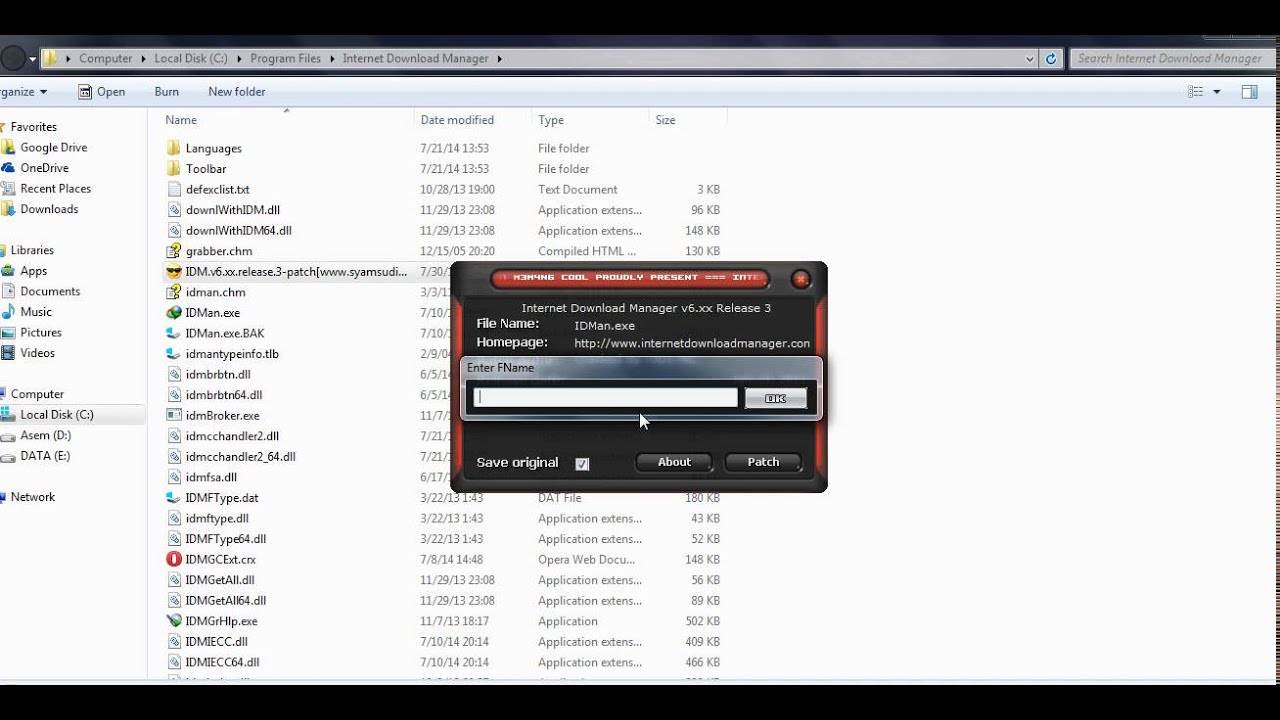This screenshot has width=1280, height=720.
Task: Expand the arrow after Program Files breadcrumb
Action: [x=333, y=59]
